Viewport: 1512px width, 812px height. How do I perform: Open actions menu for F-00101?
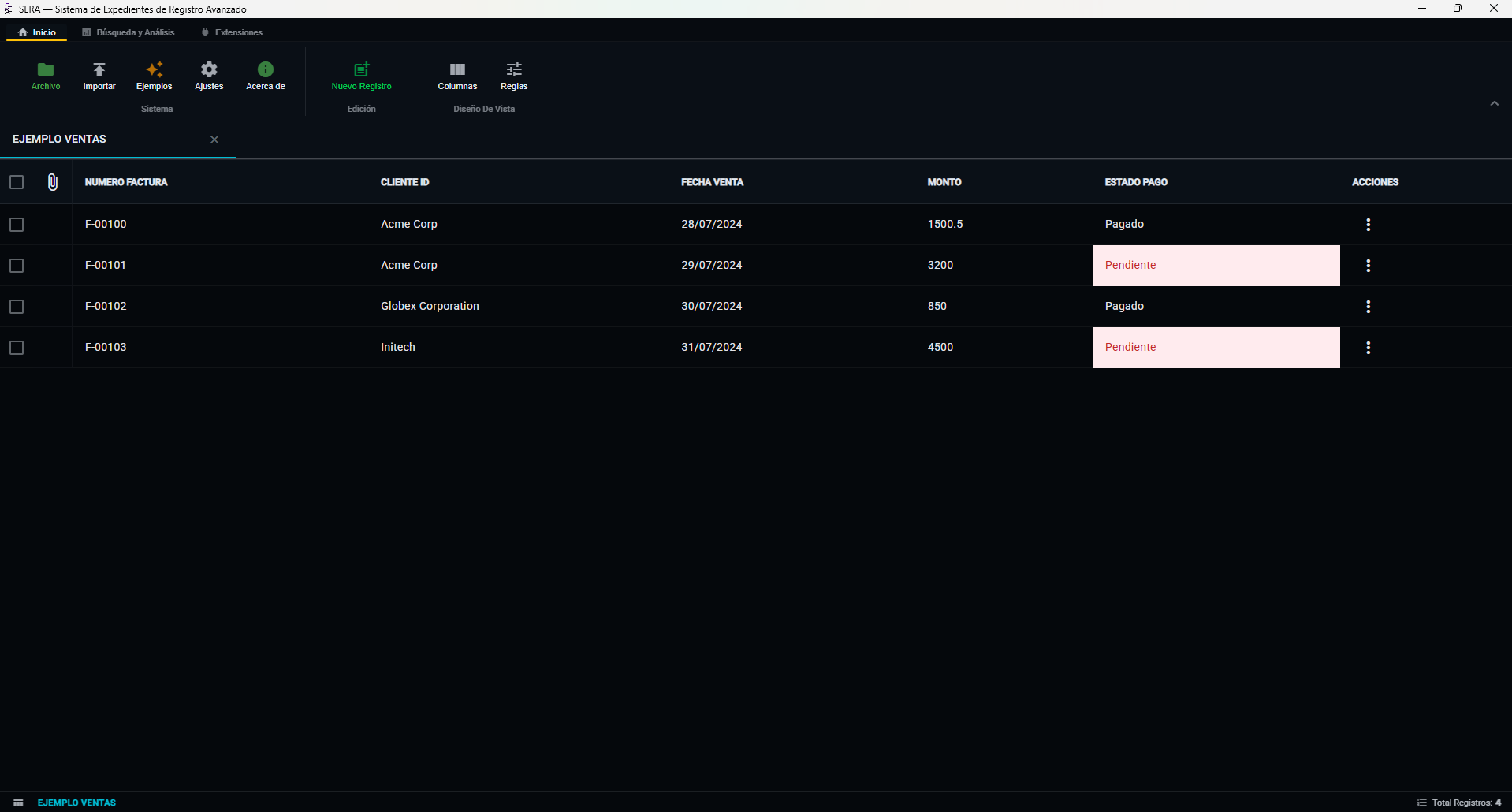click(1368, 266)
